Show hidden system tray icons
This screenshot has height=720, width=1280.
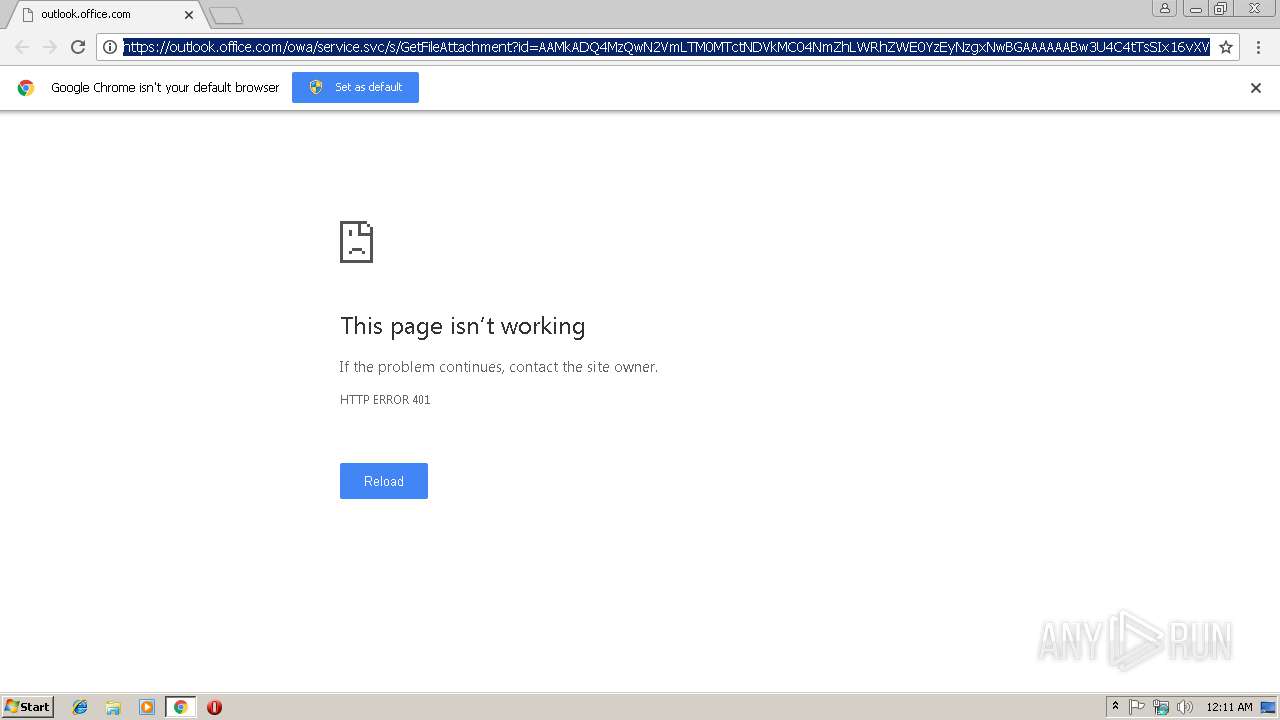1115,707
